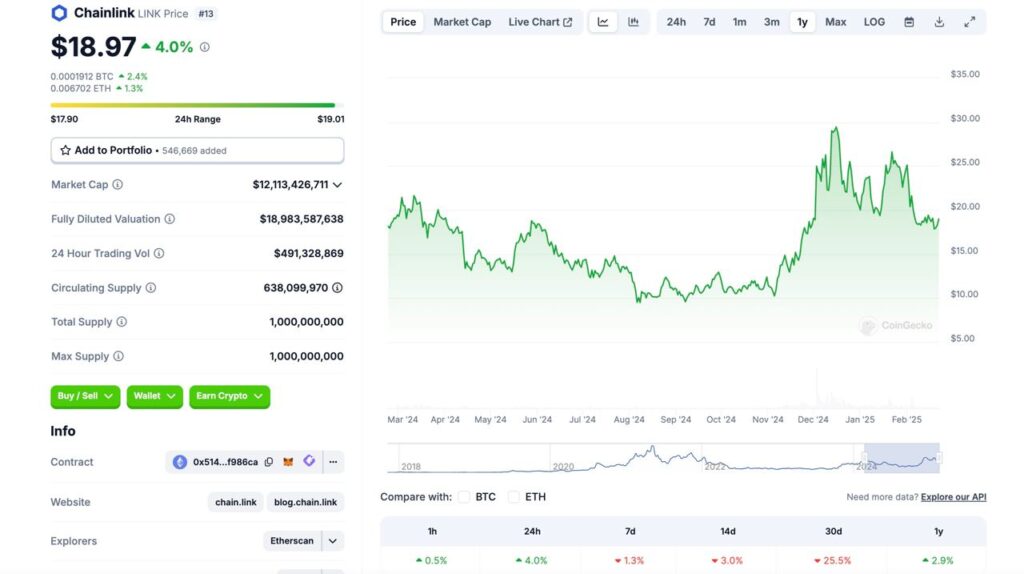Click the 1y column 2.9% value

click(938, 560)
